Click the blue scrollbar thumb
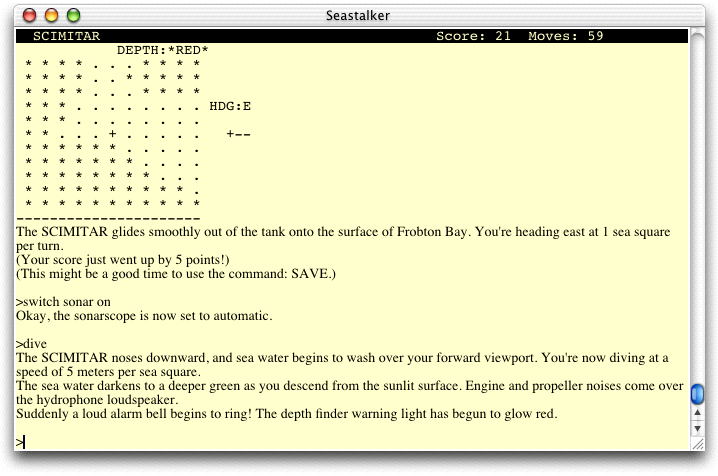Image resolution: width=718 pixels, height=476 pixels. (697, 393)
